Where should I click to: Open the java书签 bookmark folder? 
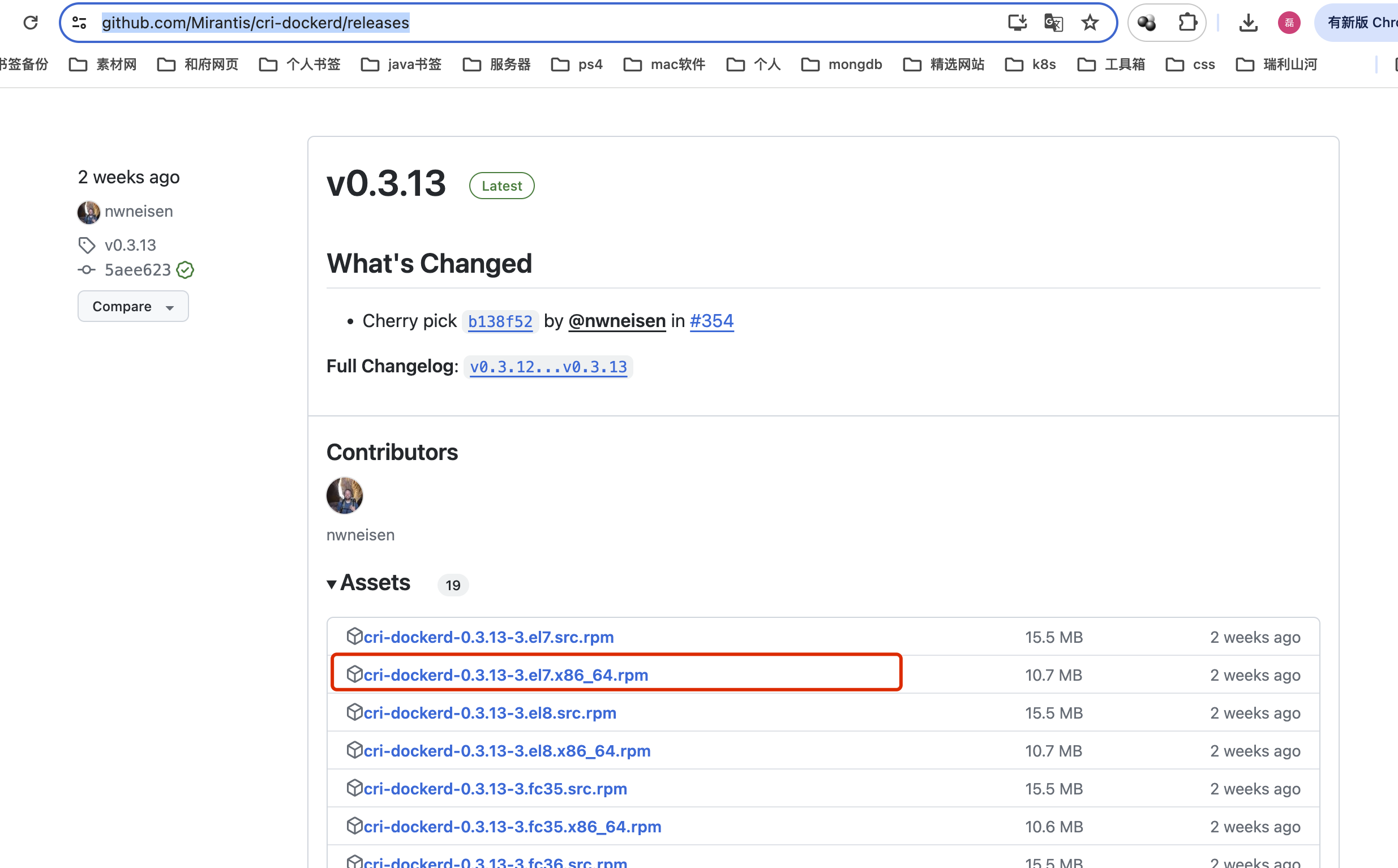[401, 65]
